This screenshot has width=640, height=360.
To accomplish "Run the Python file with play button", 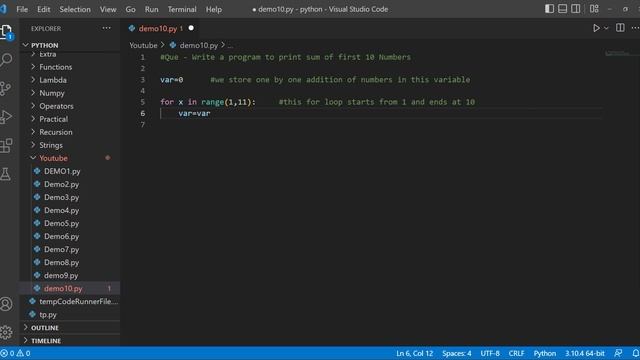I will click(x=596, y=28).
